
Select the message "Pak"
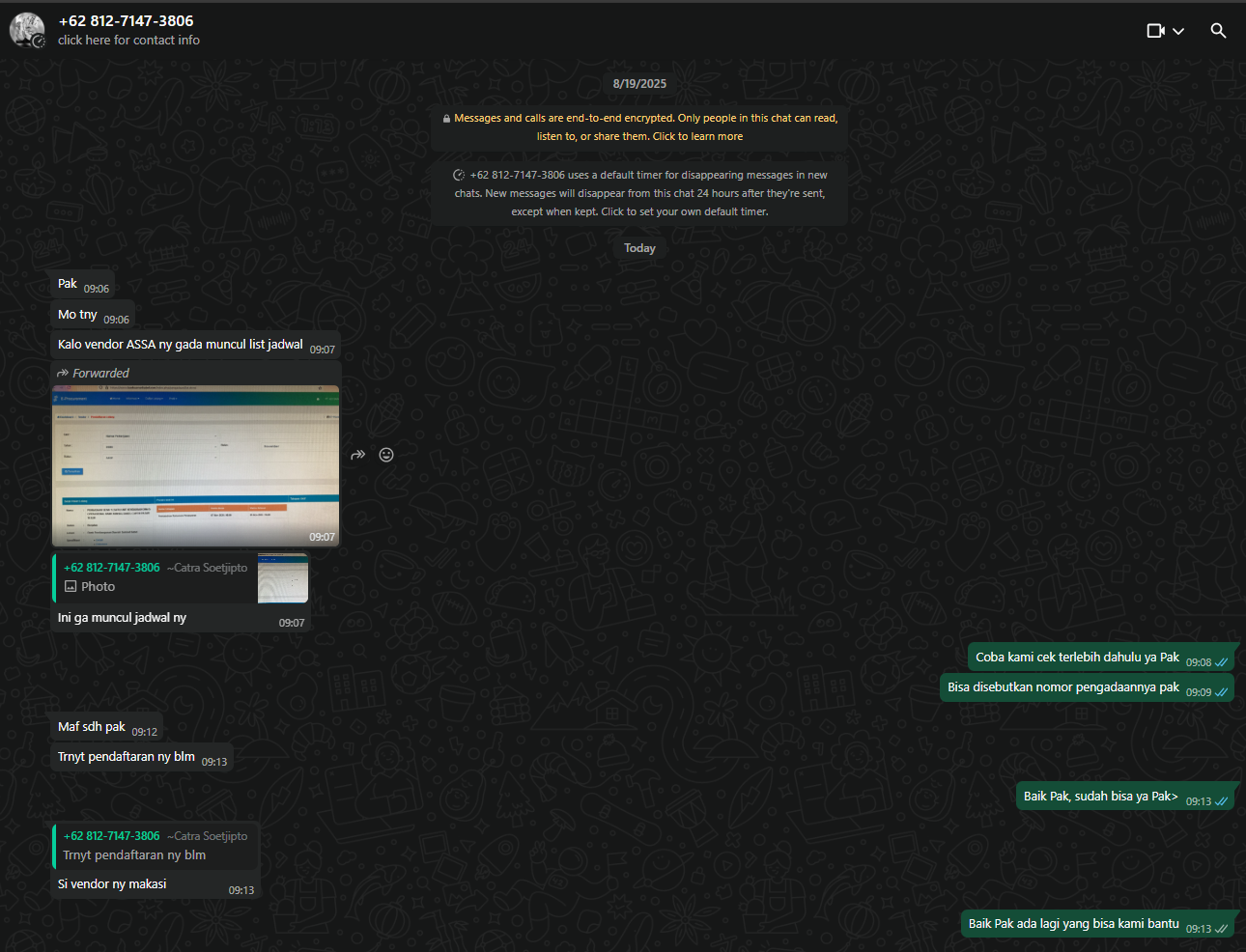pyautogui.click(x=83, y=284)
